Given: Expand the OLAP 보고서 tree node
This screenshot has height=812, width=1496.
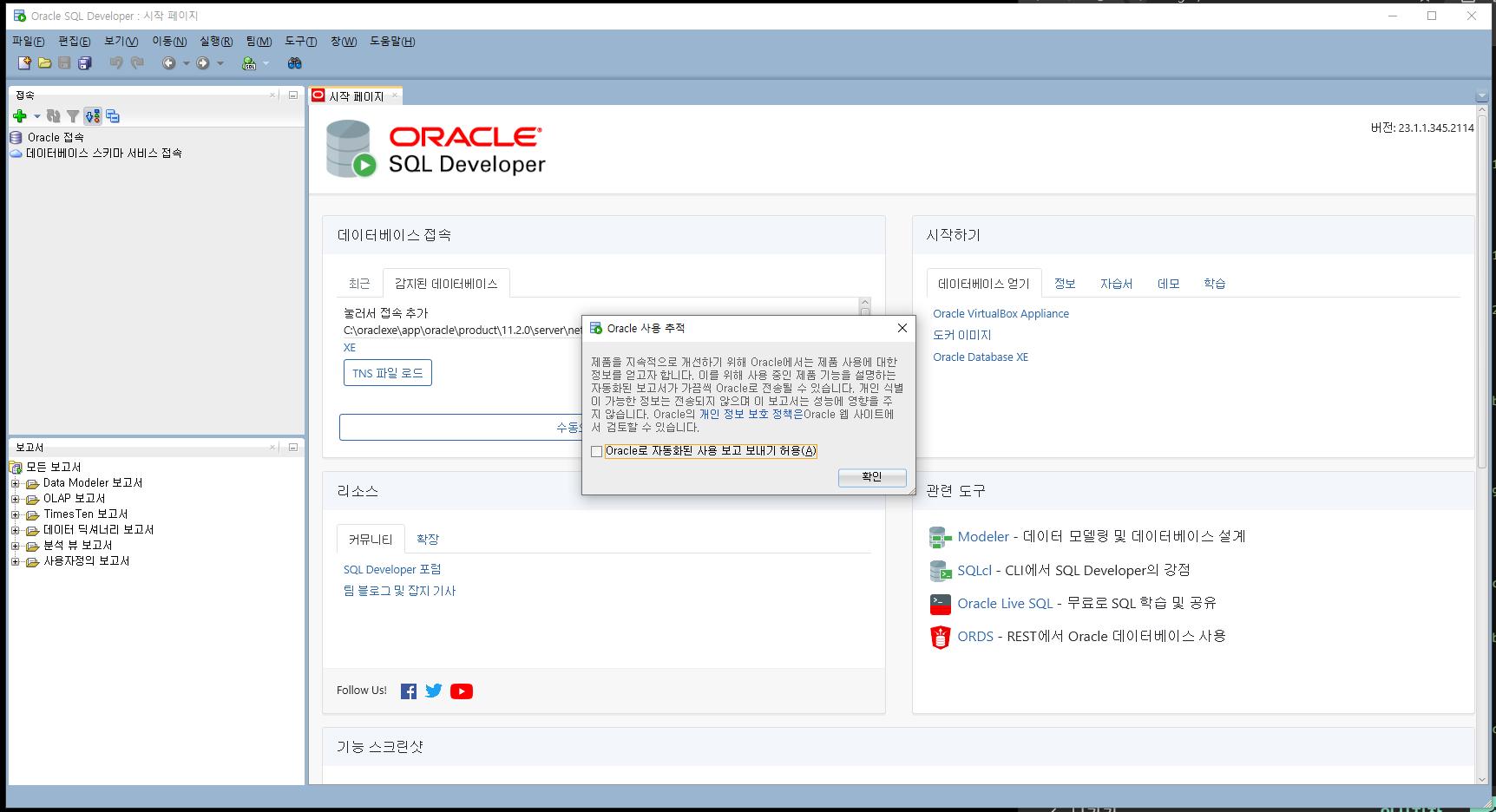Looking at the screenshot, I should tap(15, 500).
